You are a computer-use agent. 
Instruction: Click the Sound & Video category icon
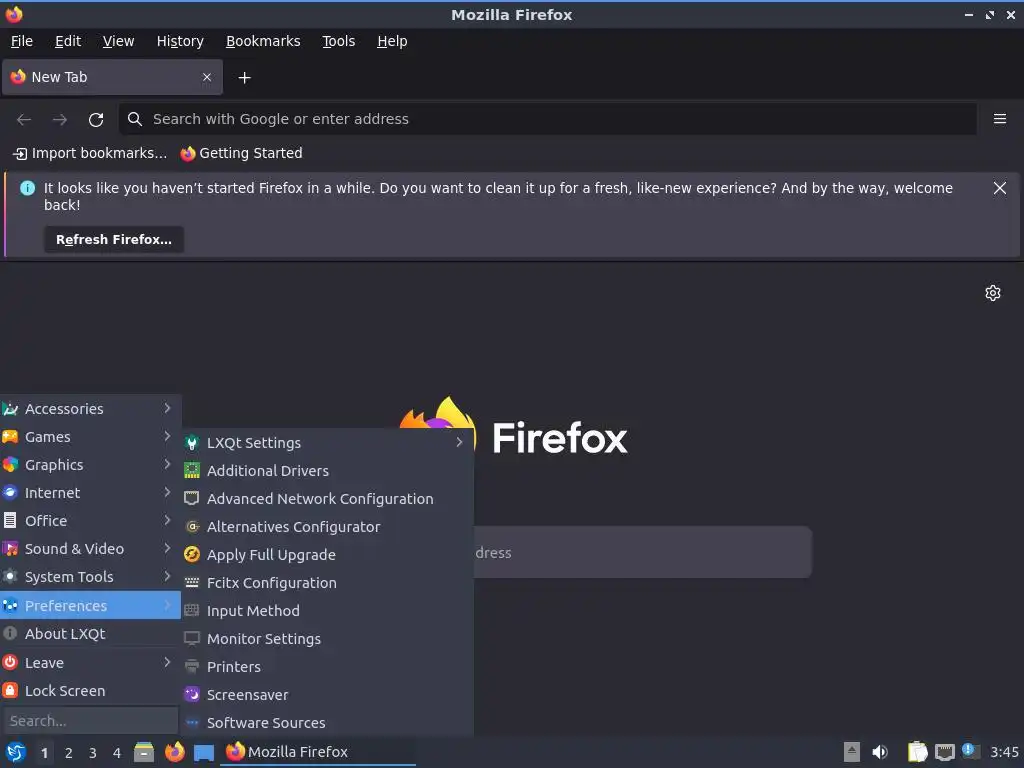(10, 549)
